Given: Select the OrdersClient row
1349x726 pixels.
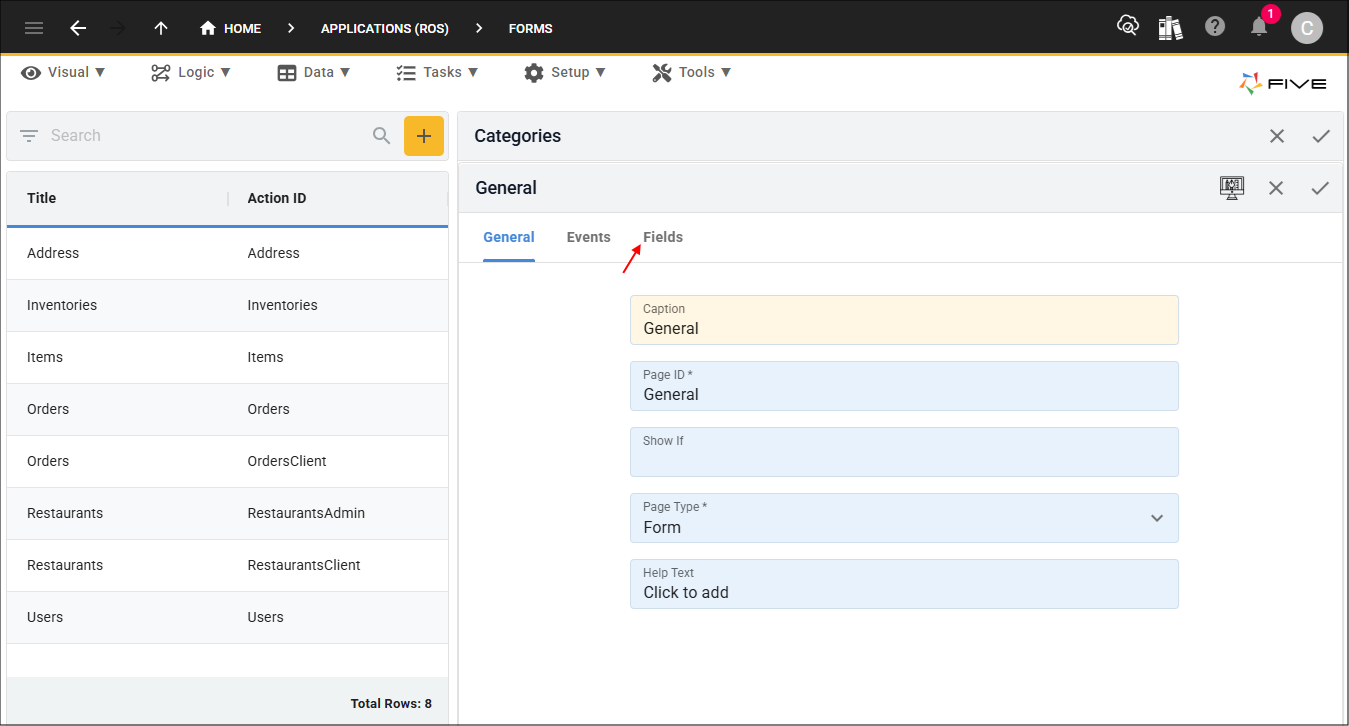Looking at the screenshot, I should click(227, 461).
